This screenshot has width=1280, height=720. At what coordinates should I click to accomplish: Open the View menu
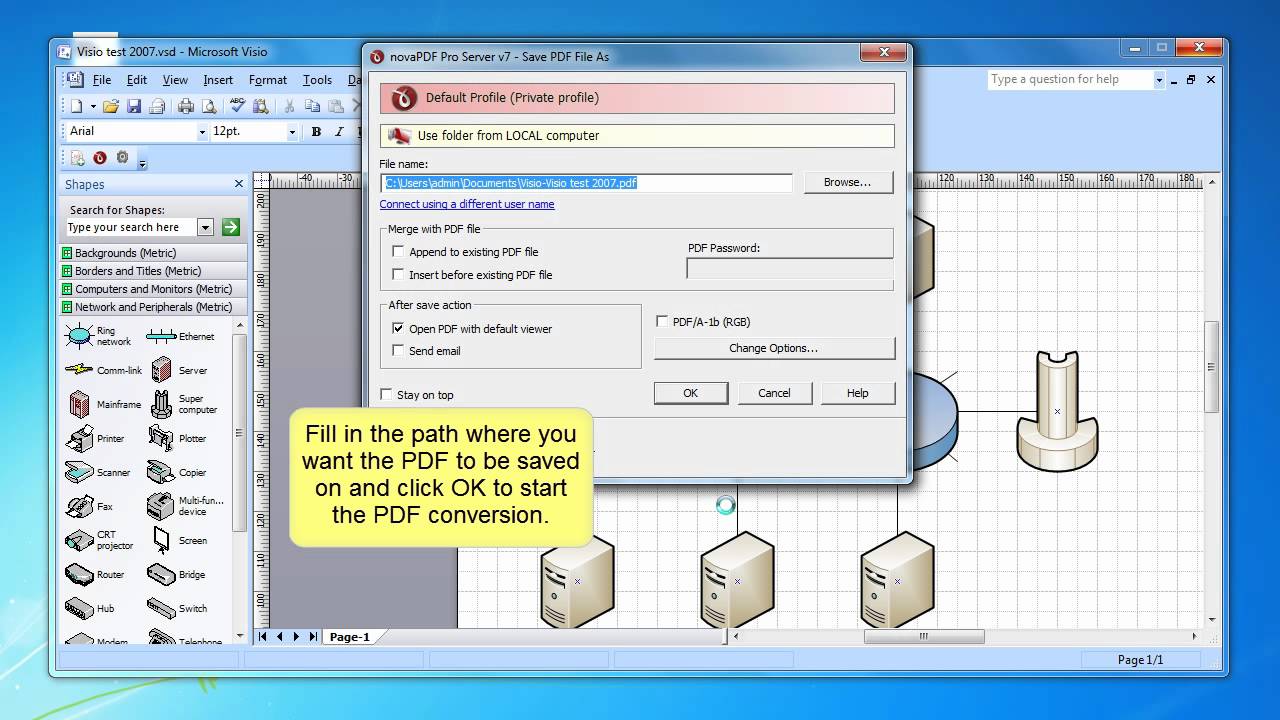(175, 80)
